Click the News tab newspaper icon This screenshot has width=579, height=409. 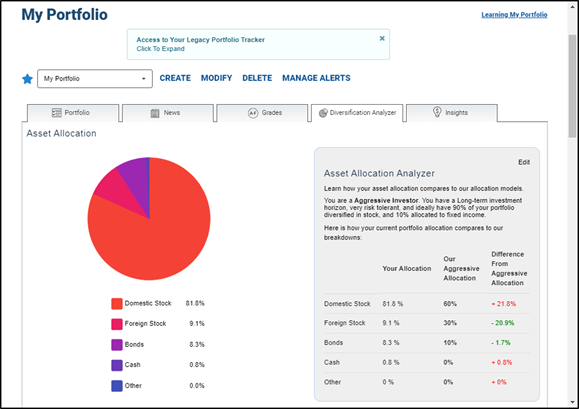click(x=155, y=113)
